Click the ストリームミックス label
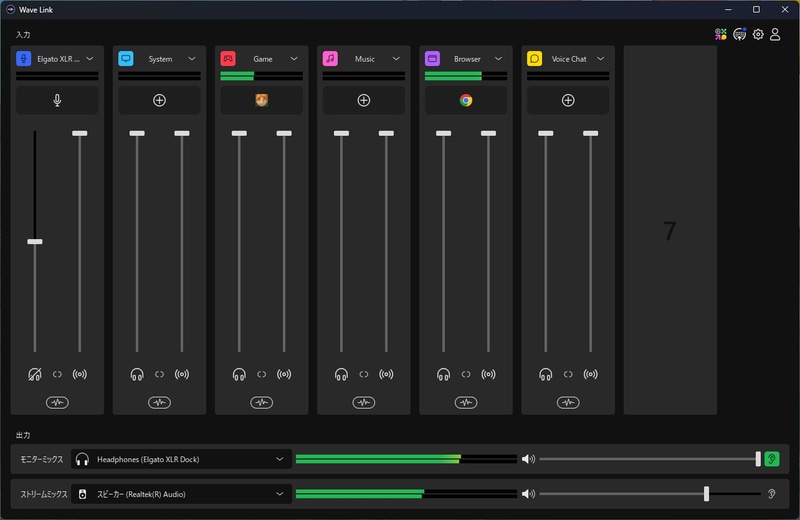 pos(43,494)
